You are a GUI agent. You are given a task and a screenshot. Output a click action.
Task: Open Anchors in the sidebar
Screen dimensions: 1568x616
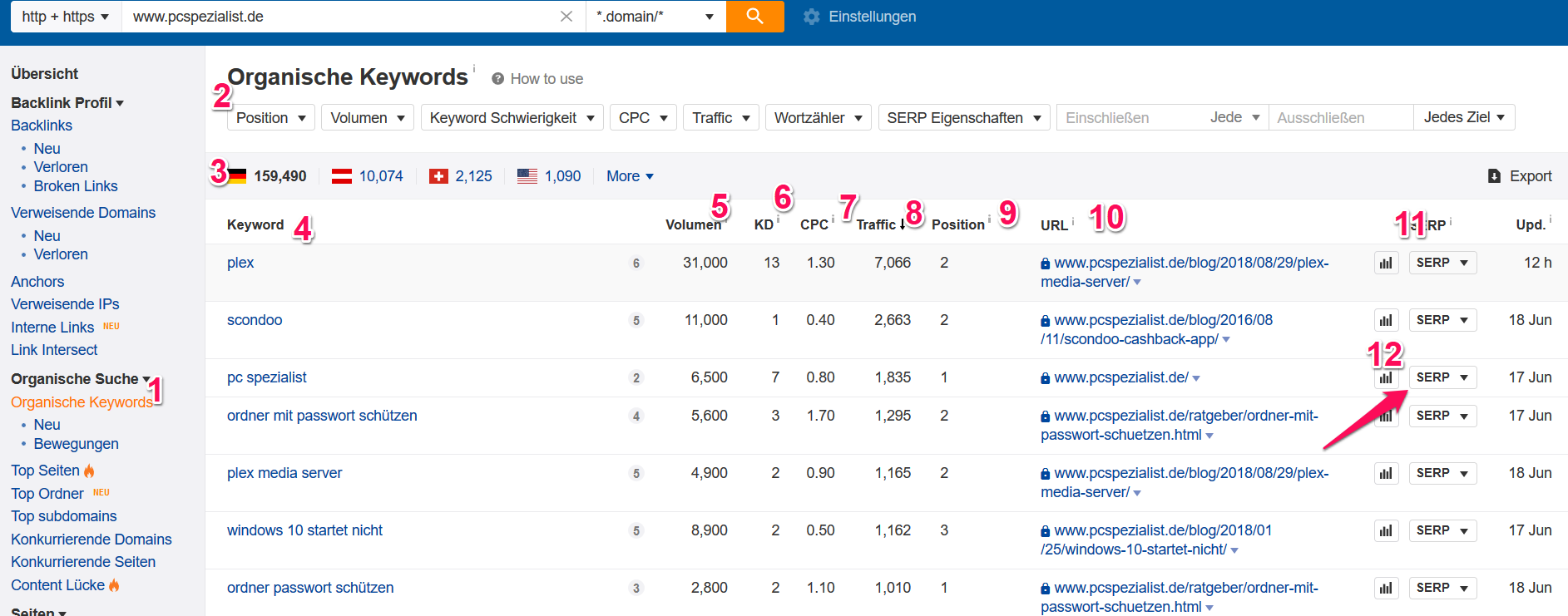(x=37, y=282)
